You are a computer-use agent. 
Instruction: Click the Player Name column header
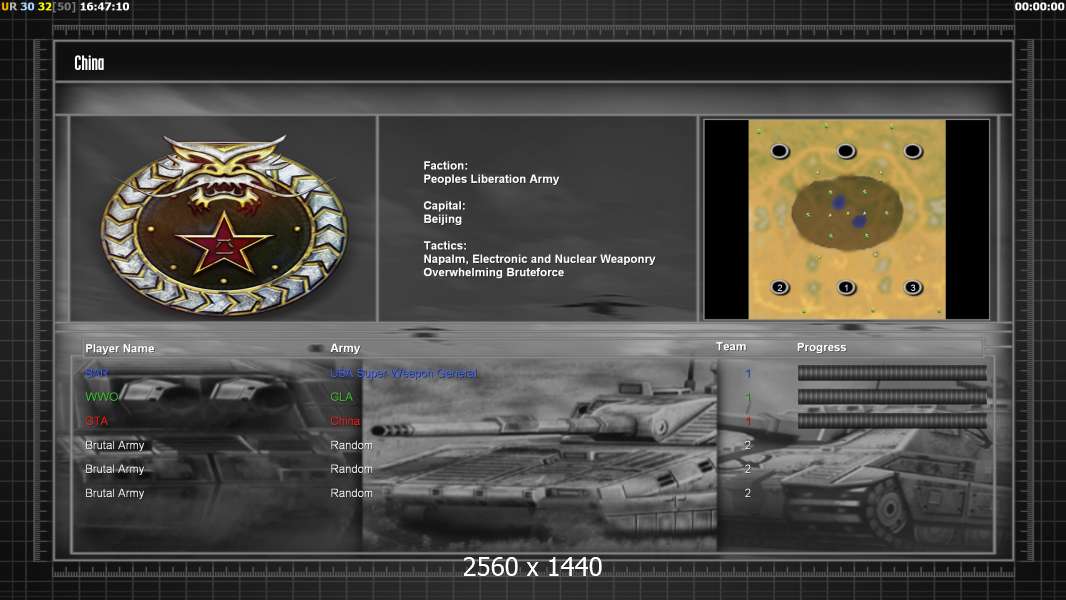(x=120, y=348)
